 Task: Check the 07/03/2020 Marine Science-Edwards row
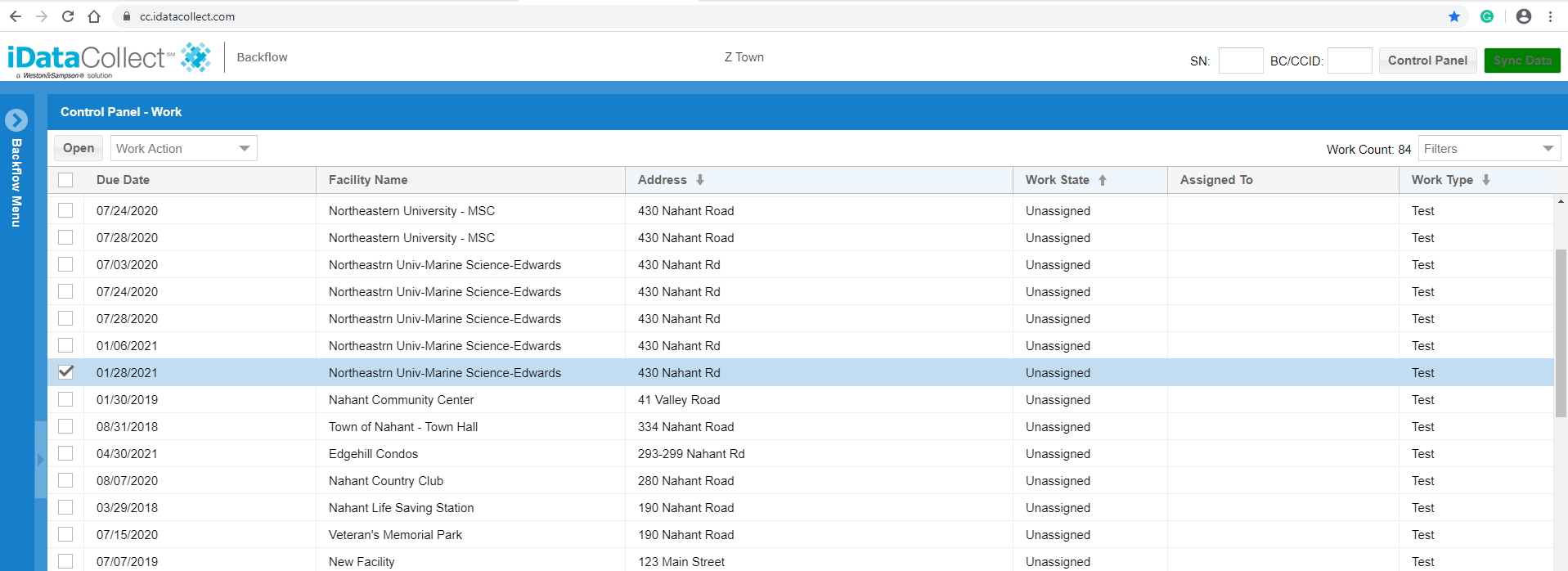coord(65,264)
